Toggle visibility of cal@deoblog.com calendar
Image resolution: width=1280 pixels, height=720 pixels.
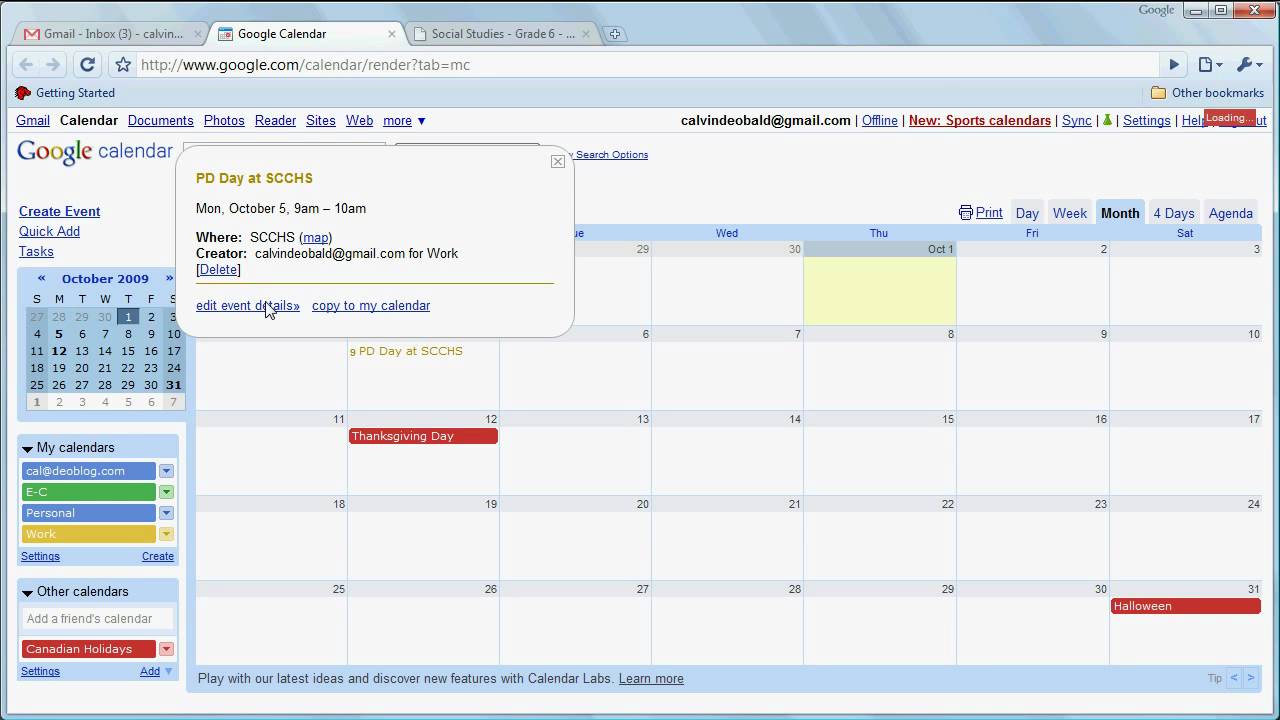tap(89, 471)
